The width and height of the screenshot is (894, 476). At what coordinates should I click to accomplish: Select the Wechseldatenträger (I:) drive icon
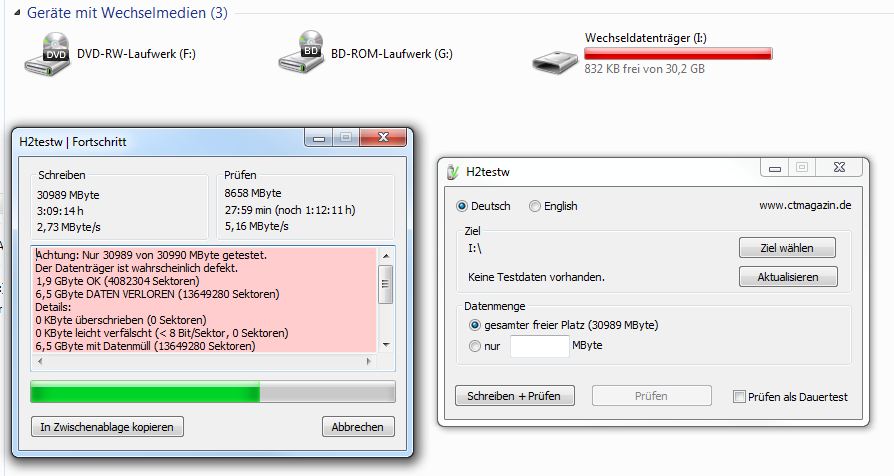[555, 61]
